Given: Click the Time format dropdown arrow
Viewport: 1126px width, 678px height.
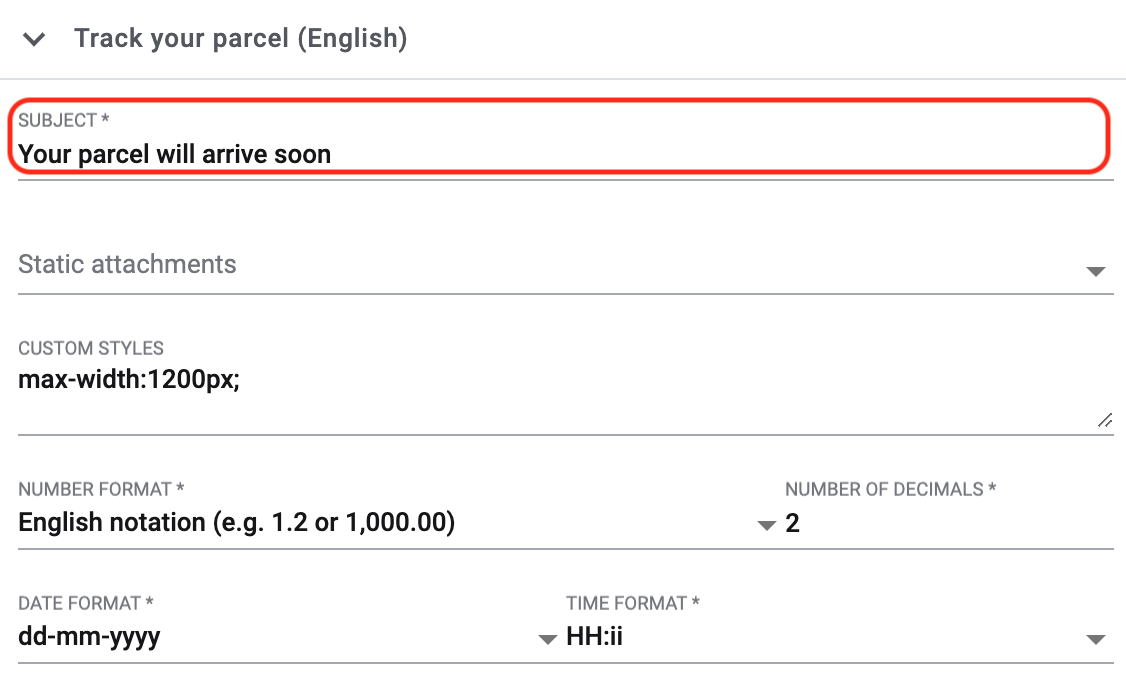Looking at the screenshot, I should point(1095,639).
